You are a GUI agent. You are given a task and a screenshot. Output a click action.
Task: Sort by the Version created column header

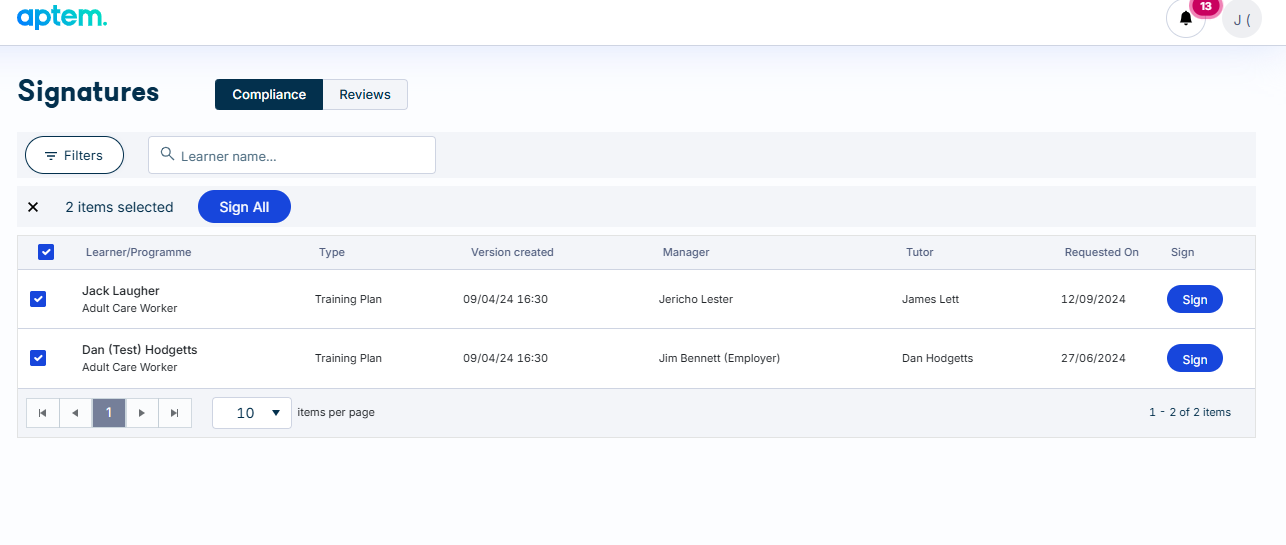coord(512,252)
